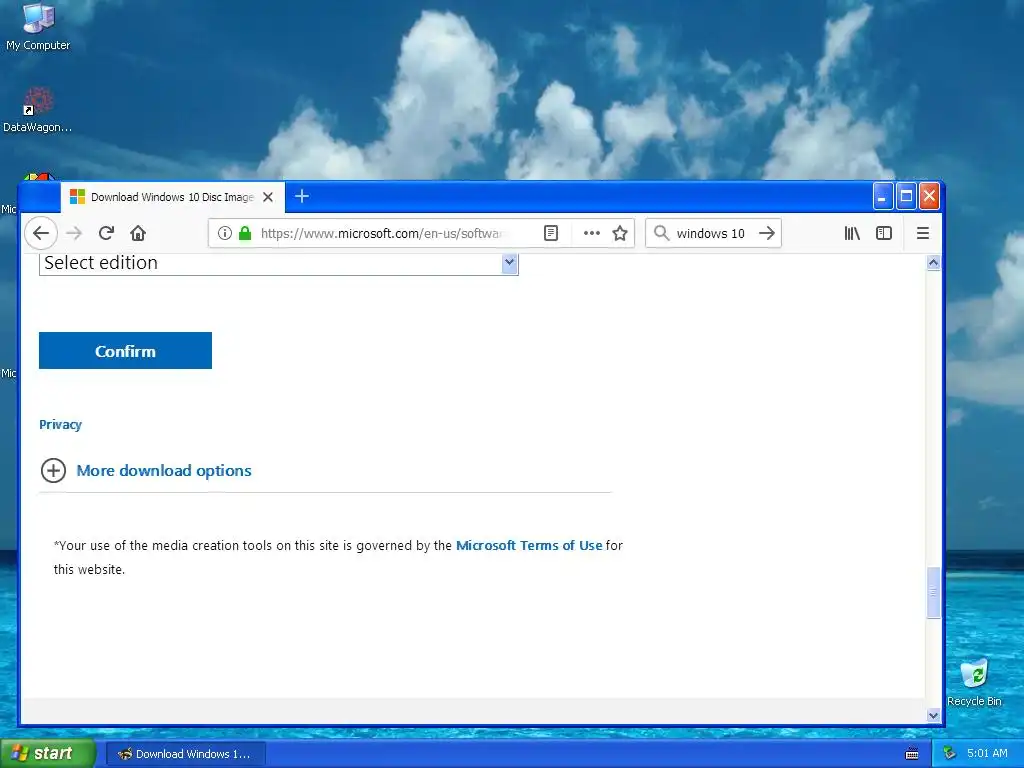This screenshot has height=768, width=1024.
Task: Click the vertical scrollbar thumb
Action: (x=933, y=592)
